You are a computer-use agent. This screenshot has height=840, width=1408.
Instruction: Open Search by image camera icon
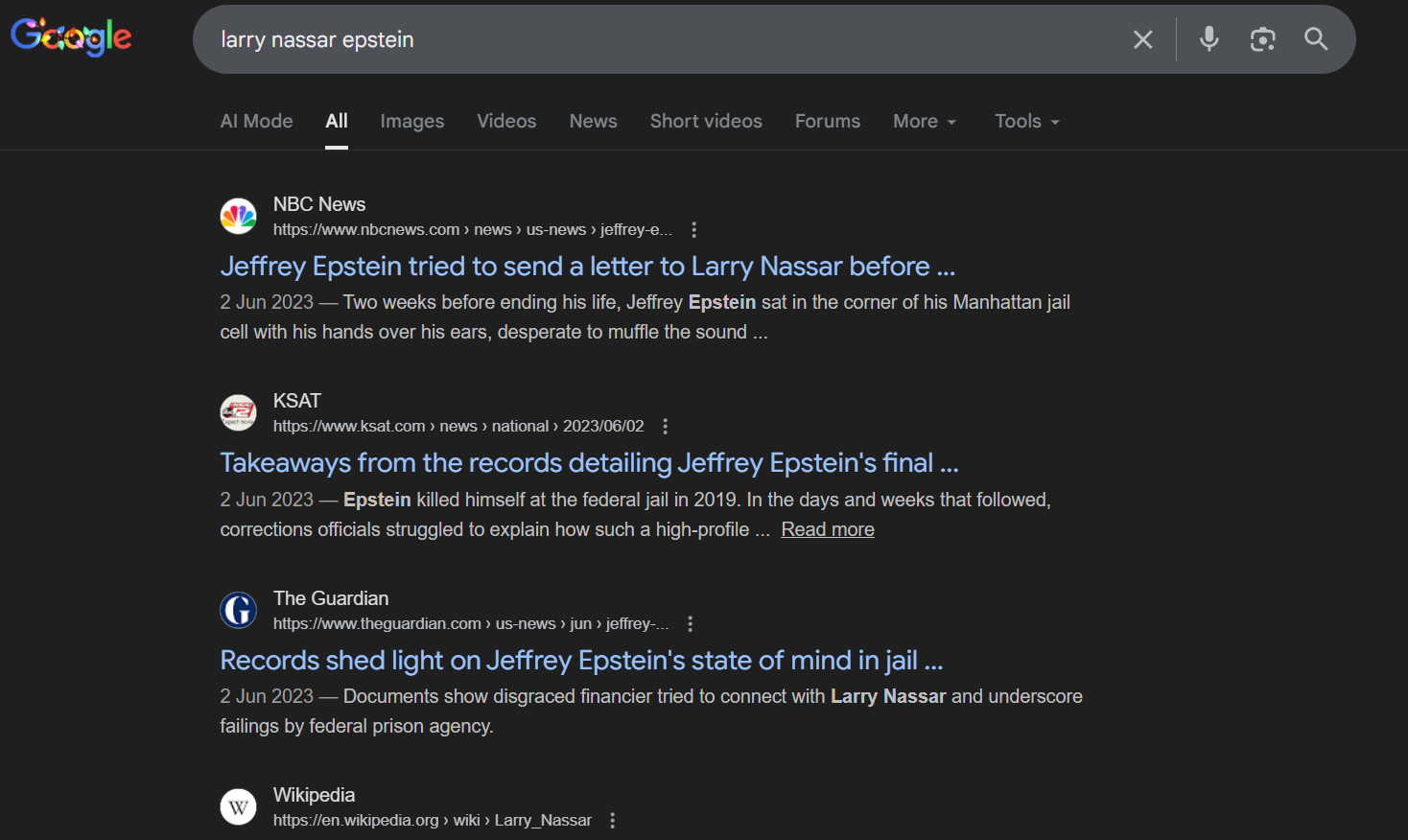(x=1262, y=39)
